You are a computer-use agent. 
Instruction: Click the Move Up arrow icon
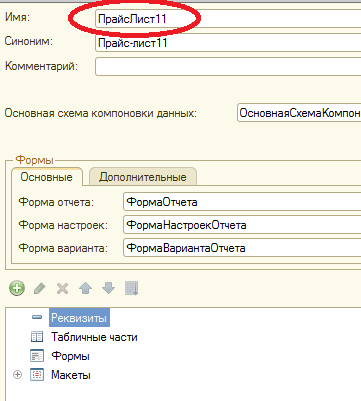[85, 288]
